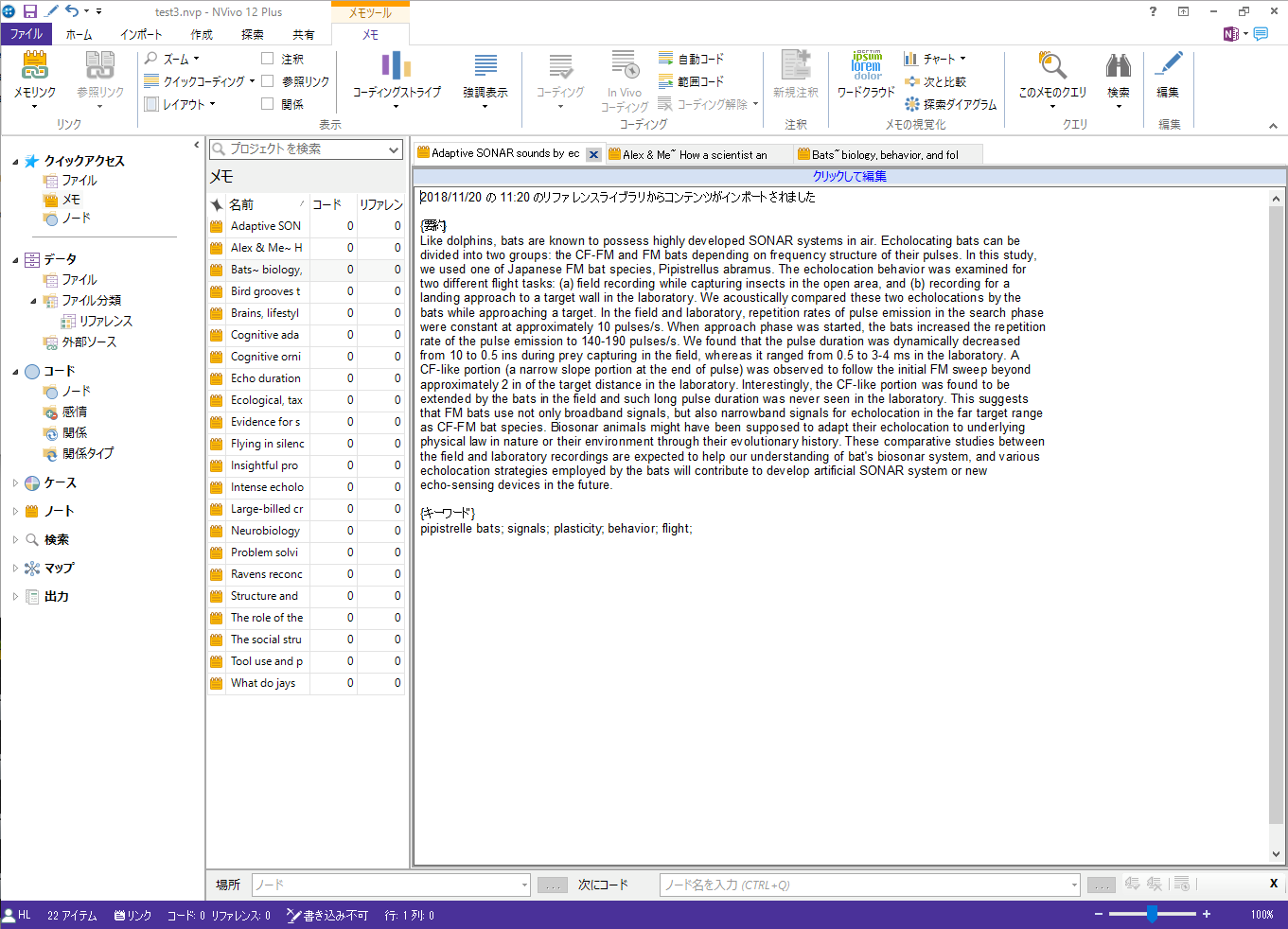This screenshot has height=929, width=1288.
Task: Select the Neurobiology memo in list
Action: pos(265,531)
